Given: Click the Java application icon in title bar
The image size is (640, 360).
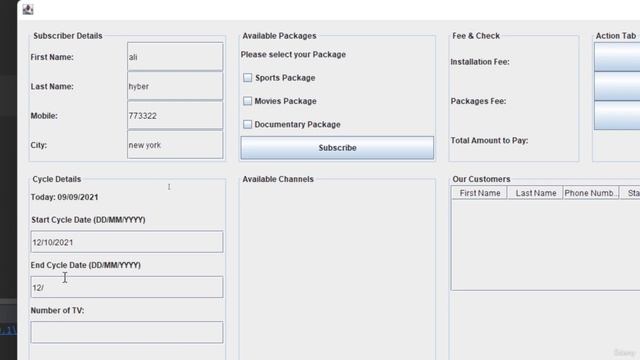Looking at the screenshot, I should [28, 9].
